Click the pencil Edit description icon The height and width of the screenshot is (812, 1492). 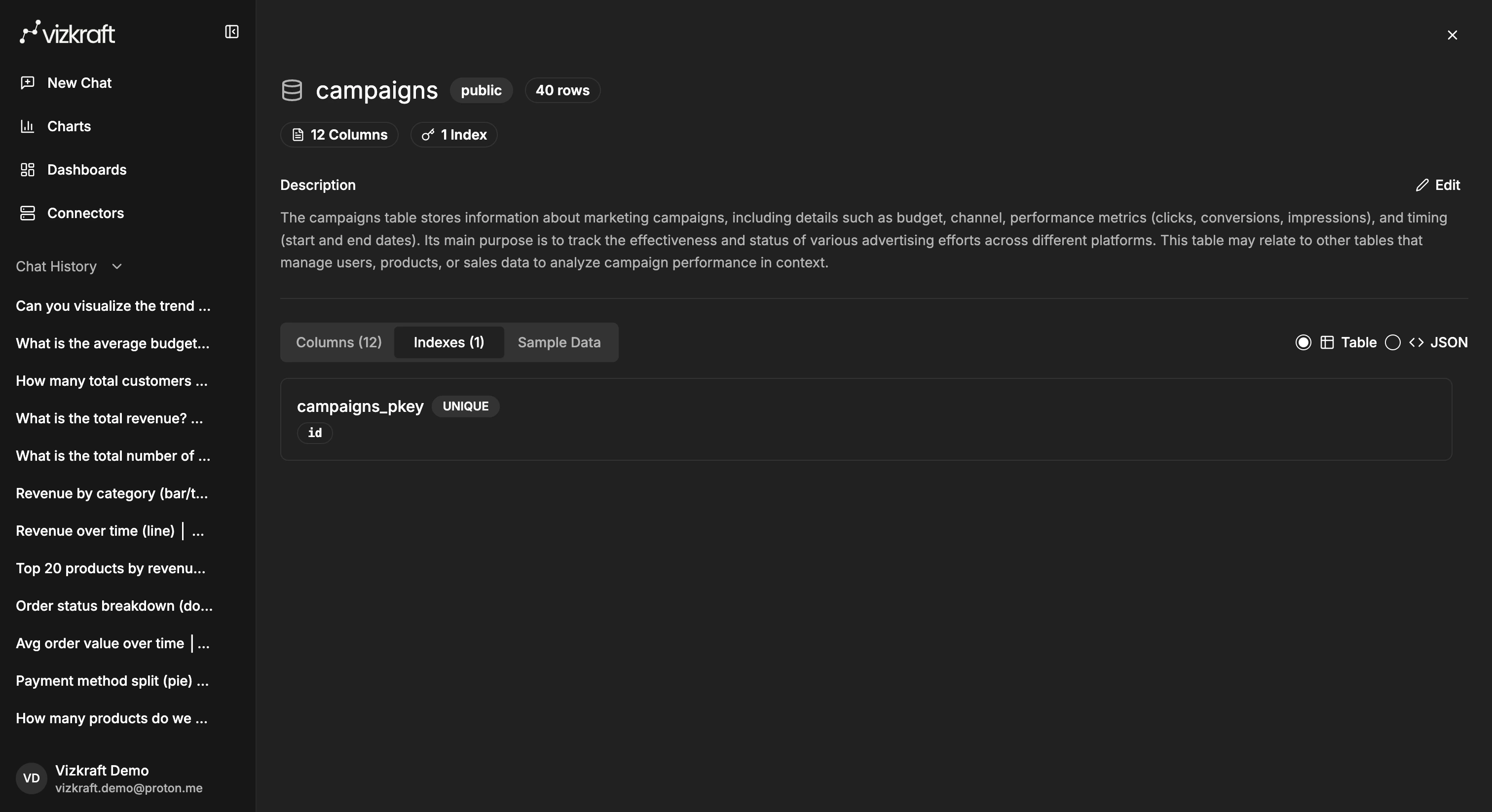click(x=1422, y=185)
